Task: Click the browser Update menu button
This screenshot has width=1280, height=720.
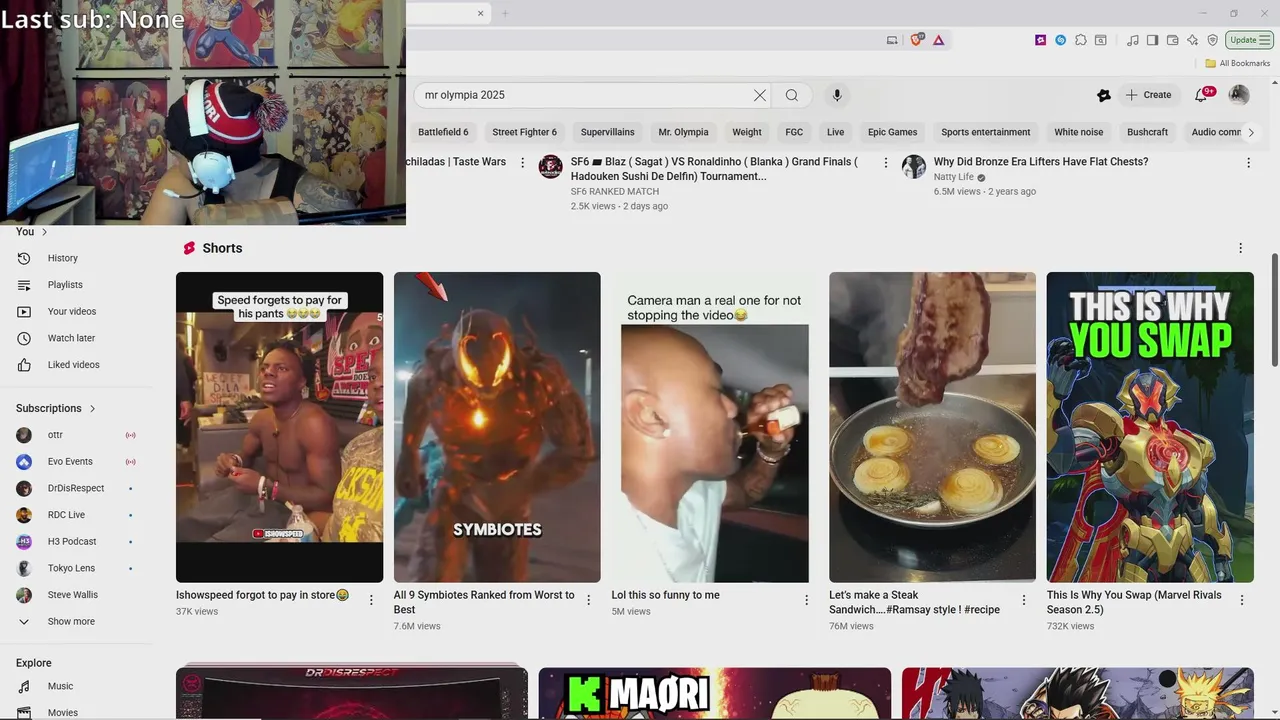Action: coord(1249,40)
